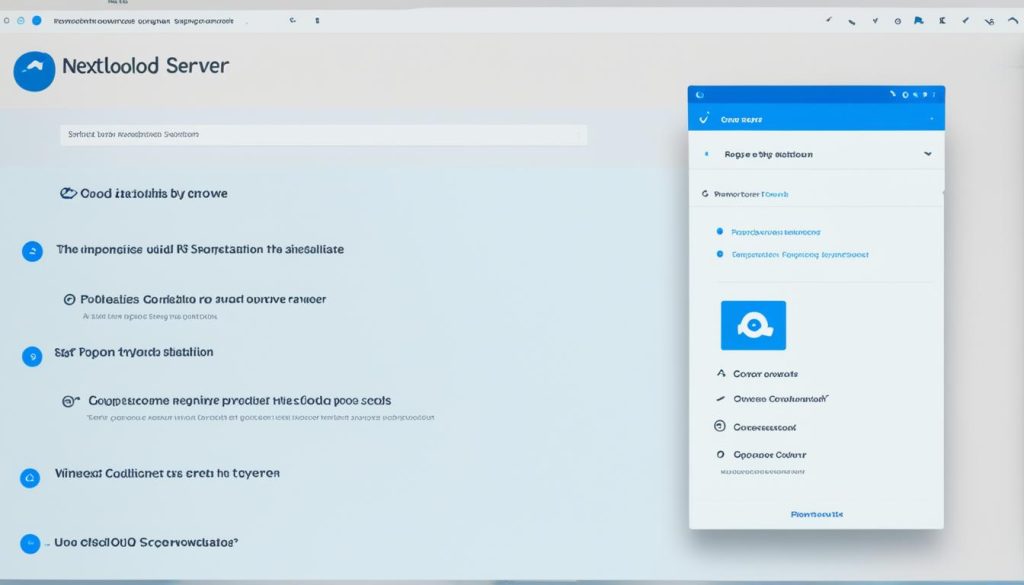This screenshot has height=585, width=1024.
Task: Click the pencil icon next to the panel entry
Action: pos(719,397)
